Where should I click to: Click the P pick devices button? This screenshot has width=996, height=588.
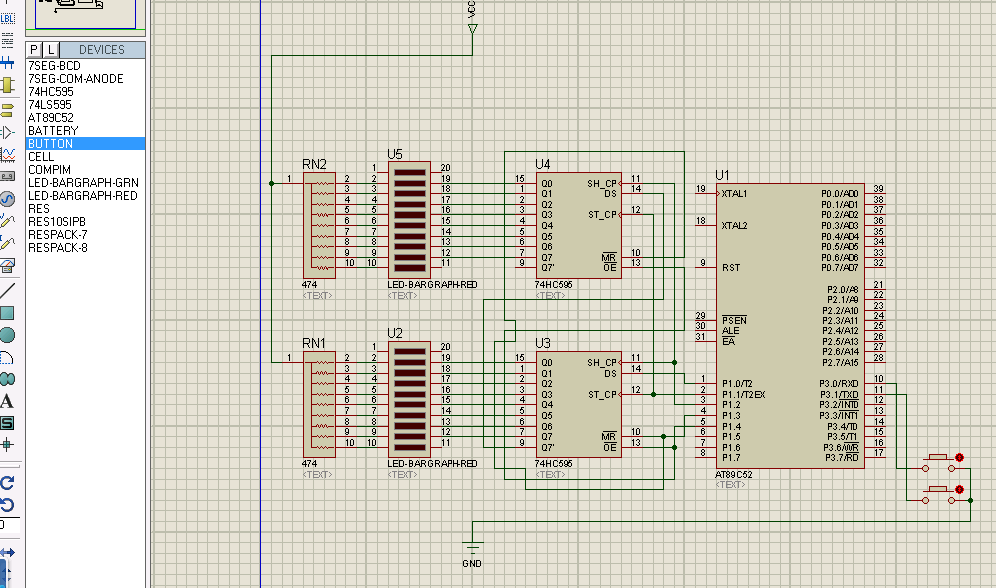click(x=34, y=50)
